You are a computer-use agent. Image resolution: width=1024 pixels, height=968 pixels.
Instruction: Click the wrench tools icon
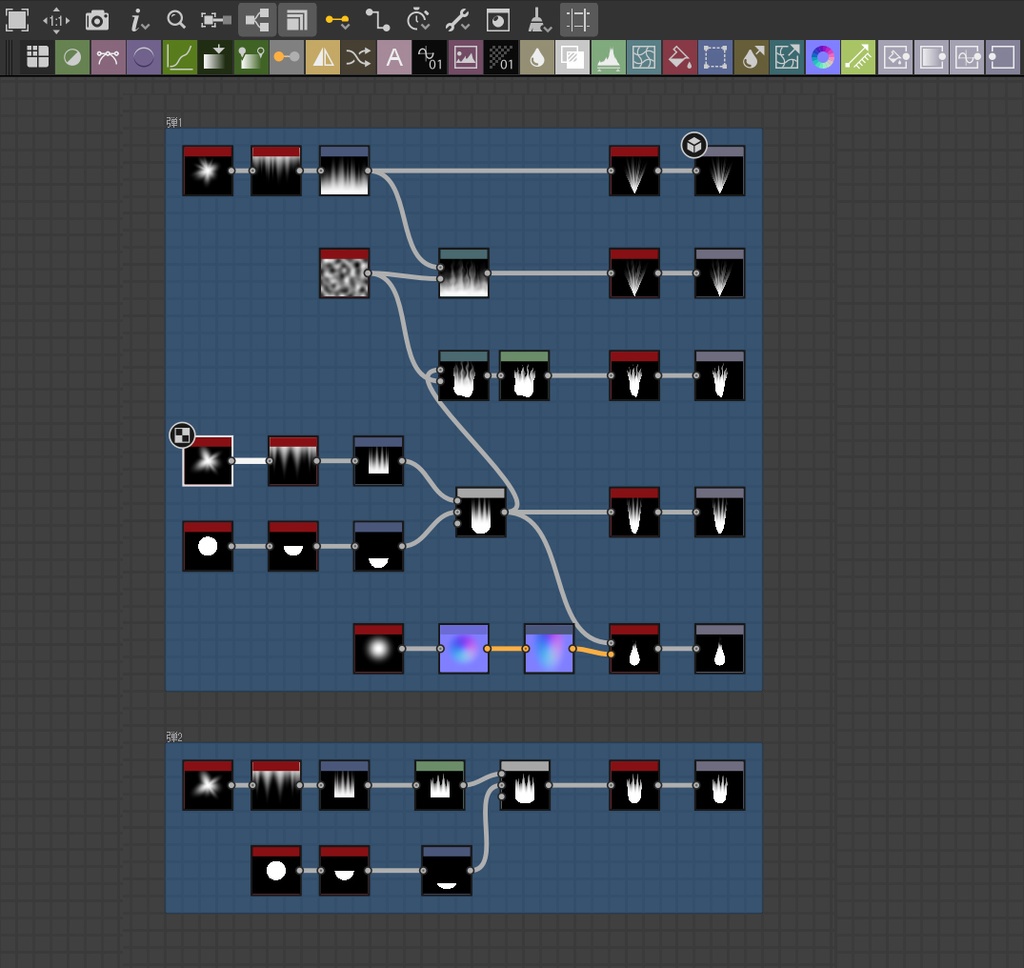pyautogui.click(x=457, y=19)
